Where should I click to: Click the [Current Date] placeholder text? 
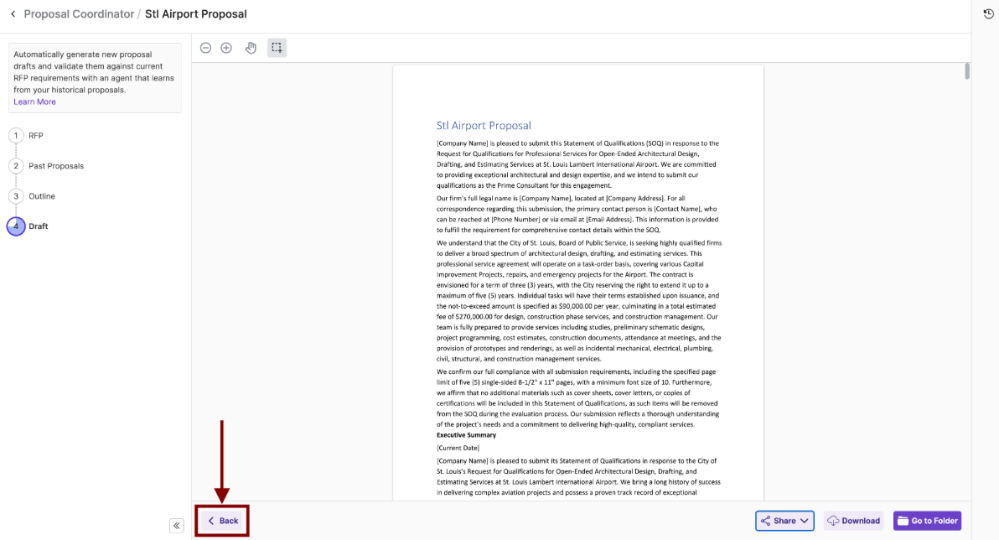457,448
